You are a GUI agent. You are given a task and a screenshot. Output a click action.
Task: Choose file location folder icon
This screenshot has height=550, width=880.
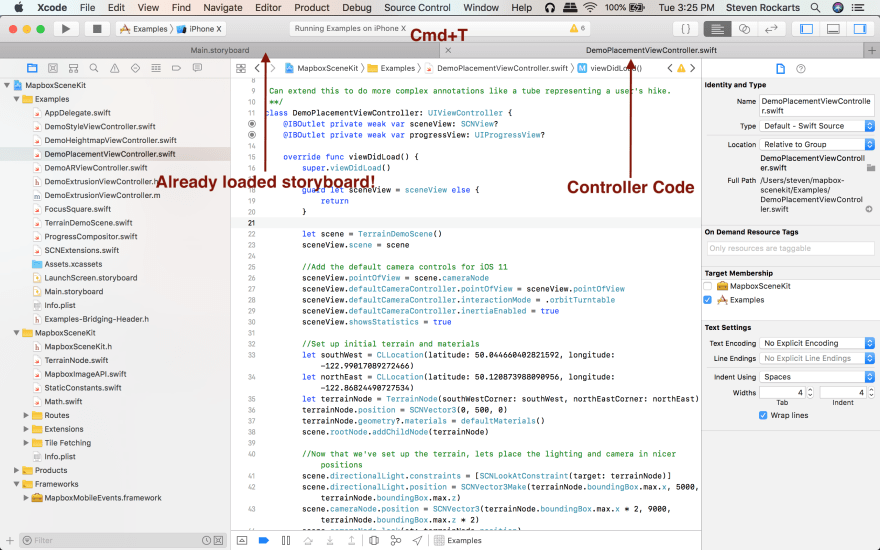870,168
